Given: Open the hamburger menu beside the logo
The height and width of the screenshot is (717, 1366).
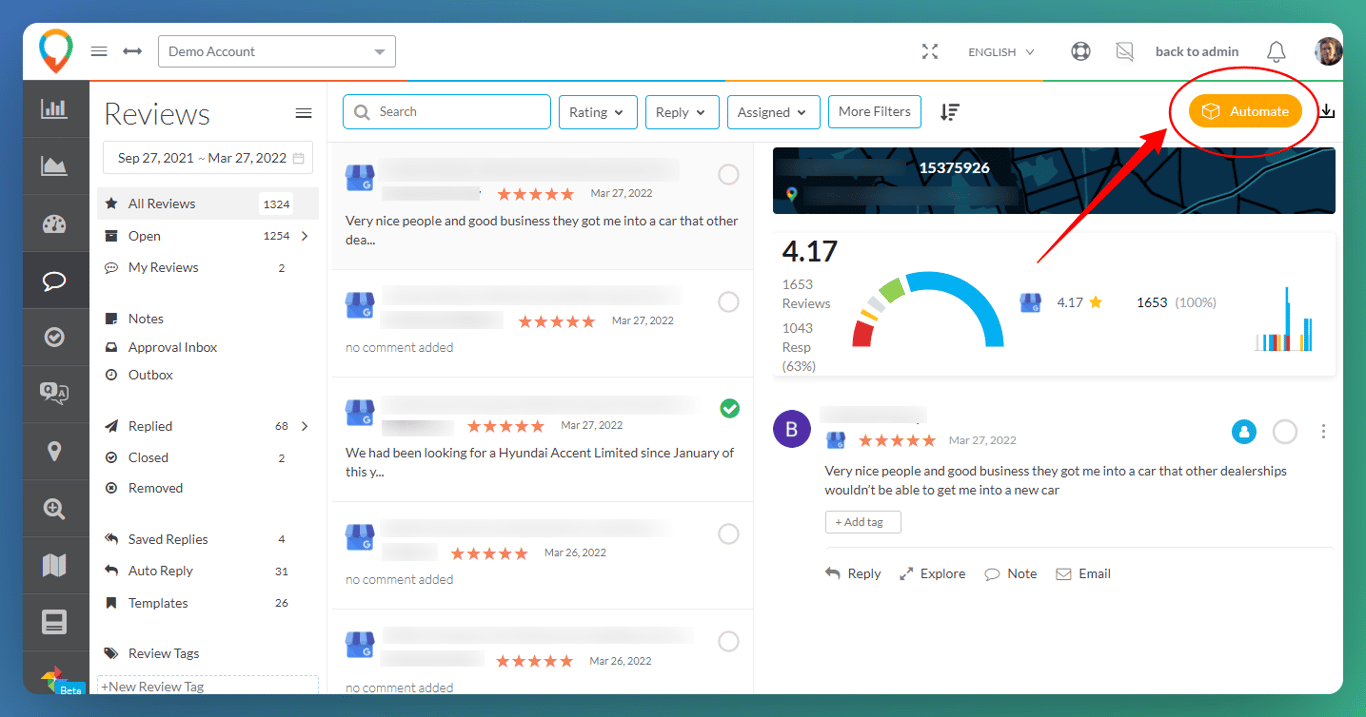Looking at the screenshot, I should (99, 51).
